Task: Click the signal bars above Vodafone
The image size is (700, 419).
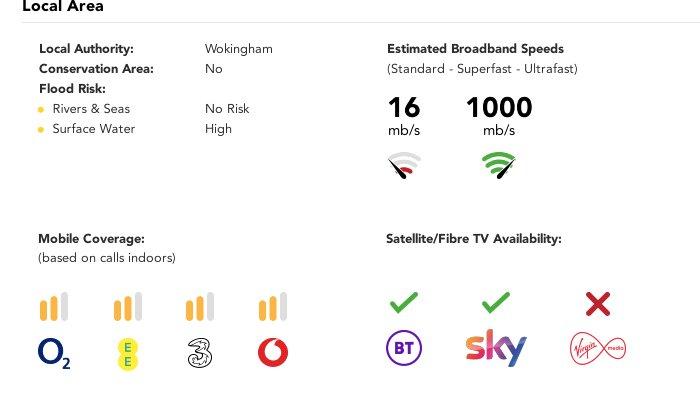Action: pyautogui.click(x=273, y=307)
